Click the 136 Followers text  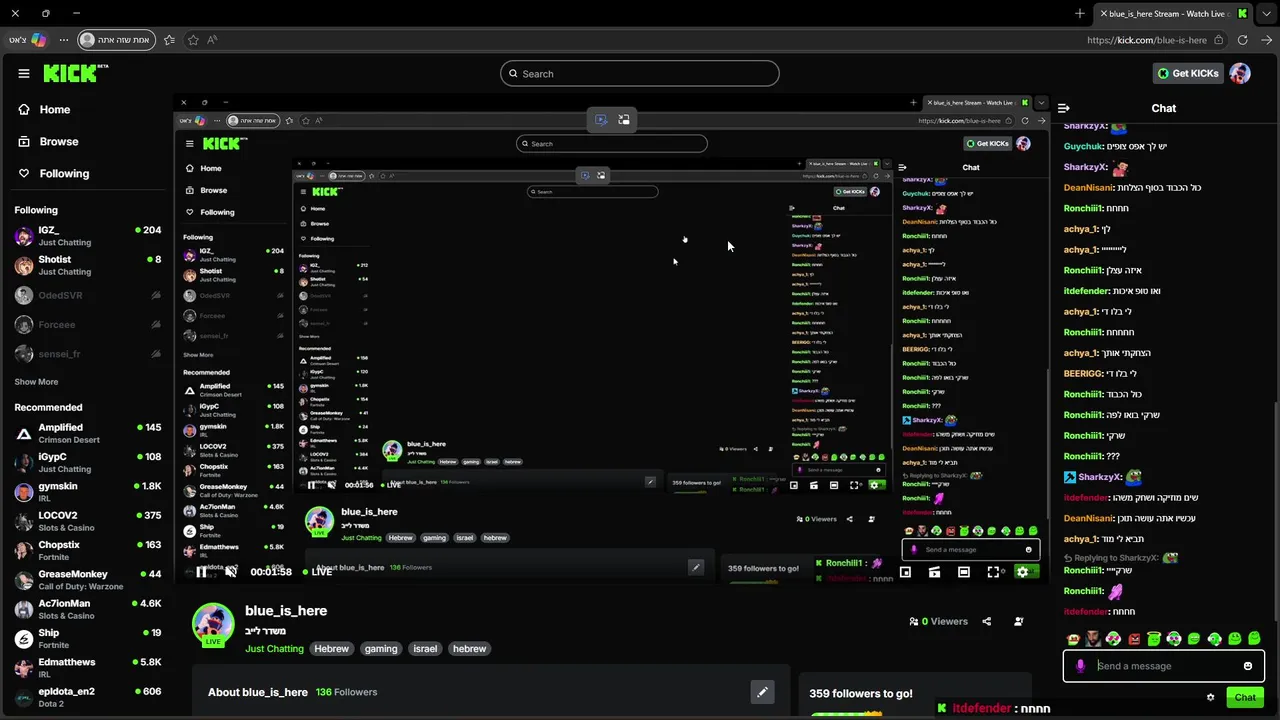click(346, 692)
